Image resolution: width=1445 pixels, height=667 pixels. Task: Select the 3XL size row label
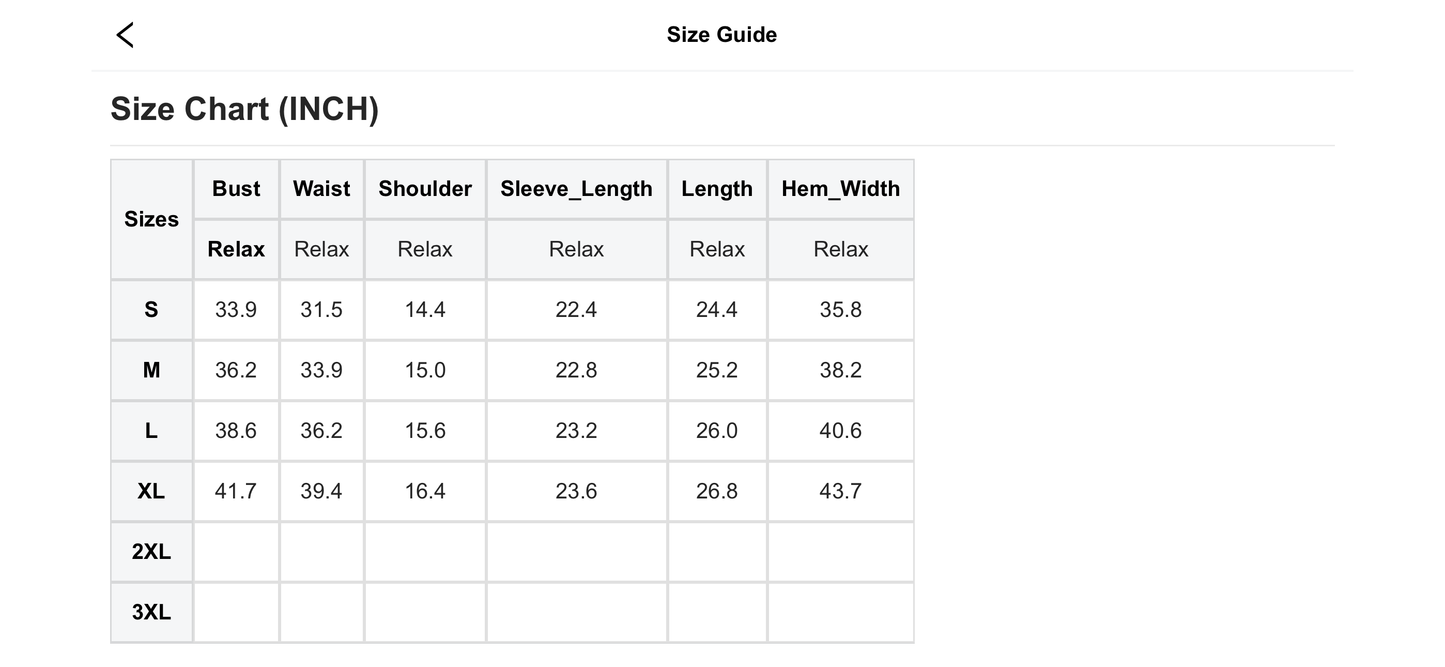point(151,612)
